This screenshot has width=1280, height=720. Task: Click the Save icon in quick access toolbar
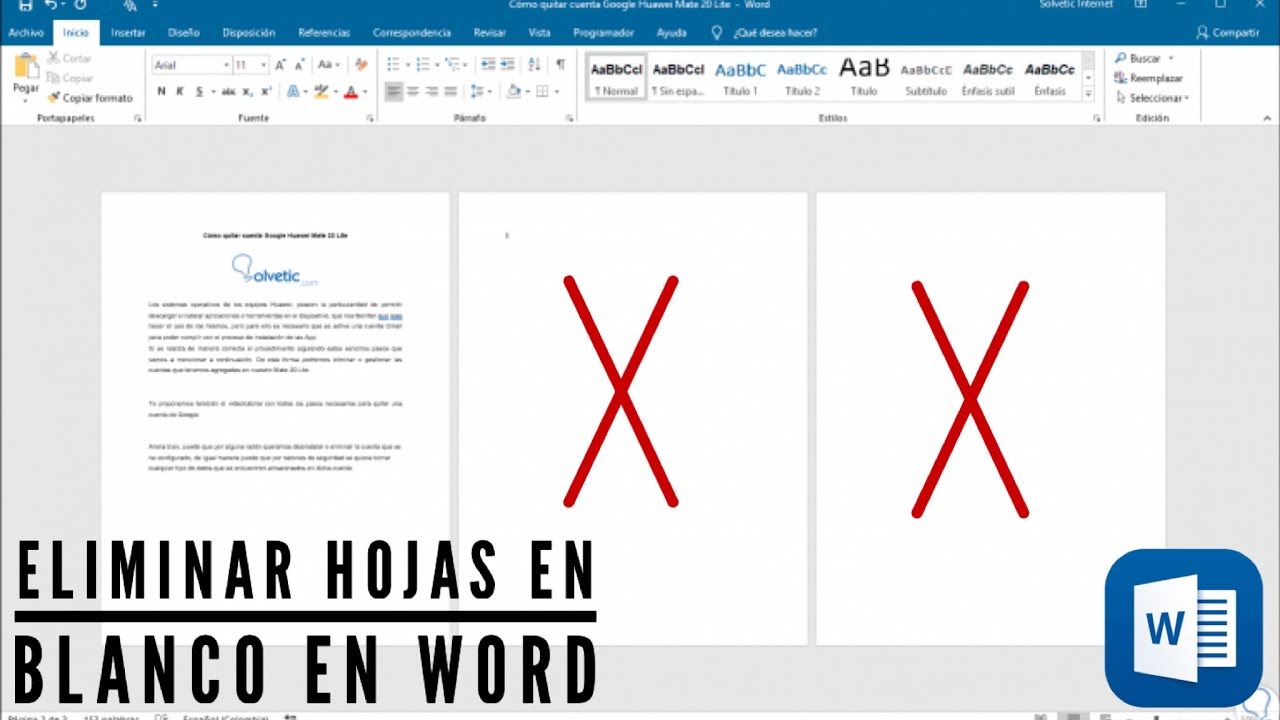[26, 5]
